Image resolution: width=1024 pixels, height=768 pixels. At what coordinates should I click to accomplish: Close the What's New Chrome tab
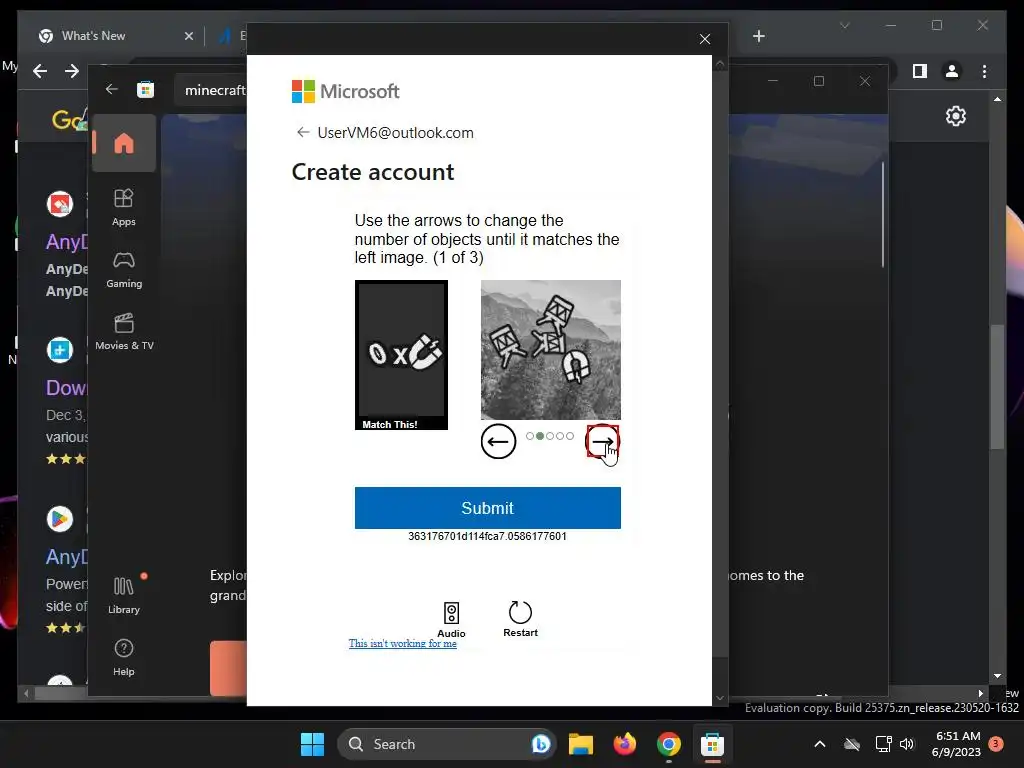pos(189,36)
